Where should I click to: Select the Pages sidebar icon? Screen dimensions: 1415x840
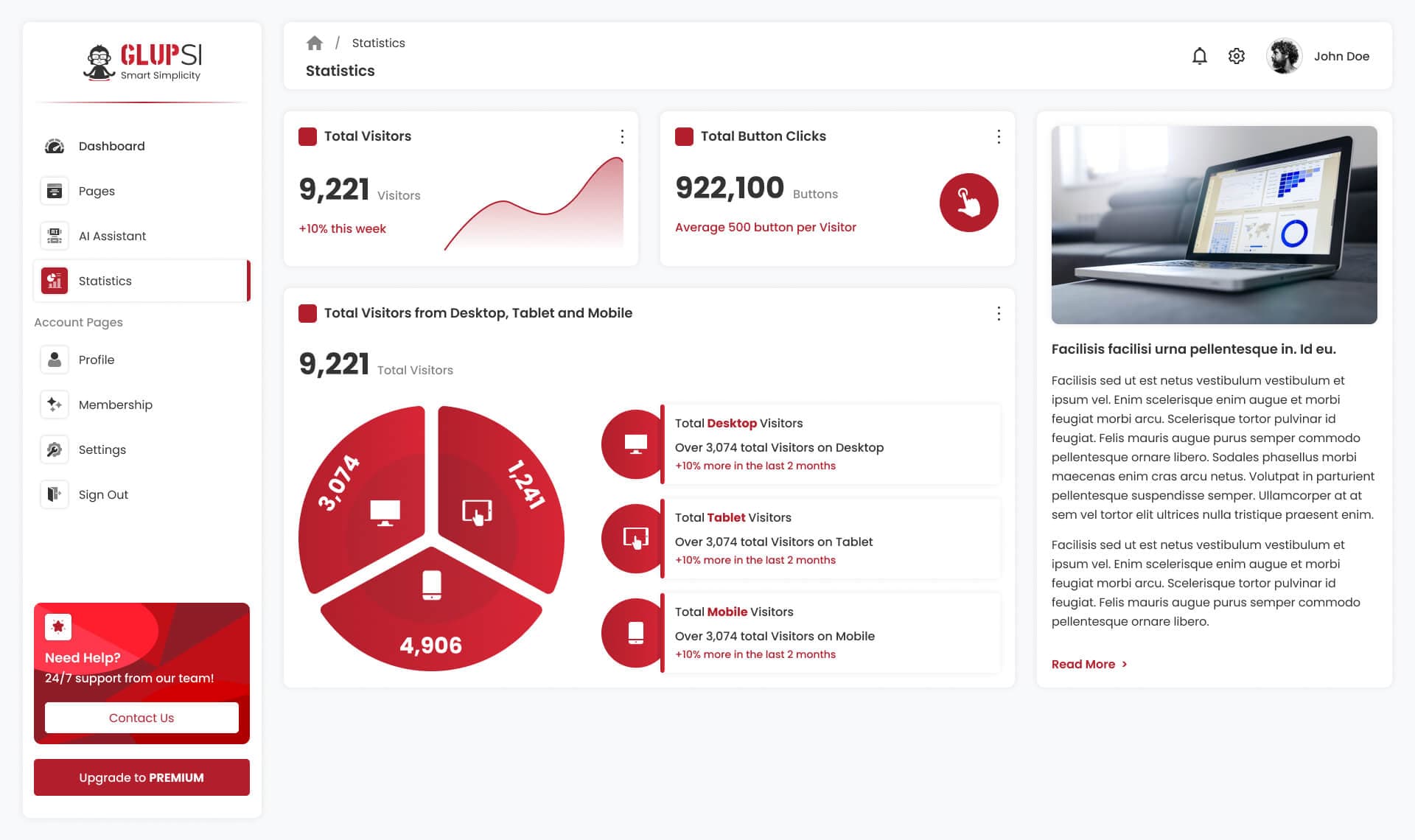pyautogui.click(x=54, y=190)
